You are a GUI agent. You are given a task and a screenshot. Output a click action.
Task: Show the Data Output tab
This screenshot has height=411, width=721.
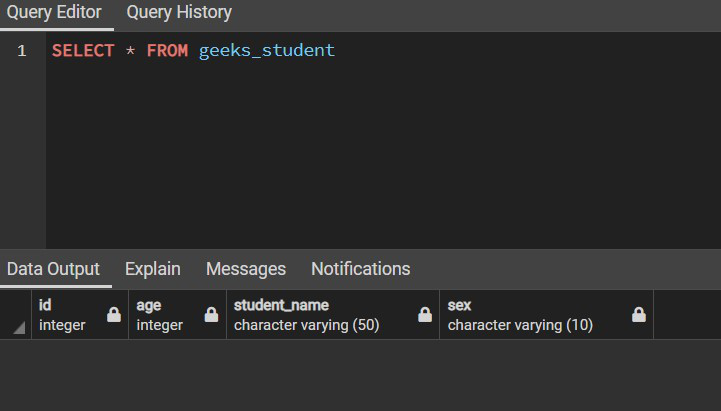[54, 269]
